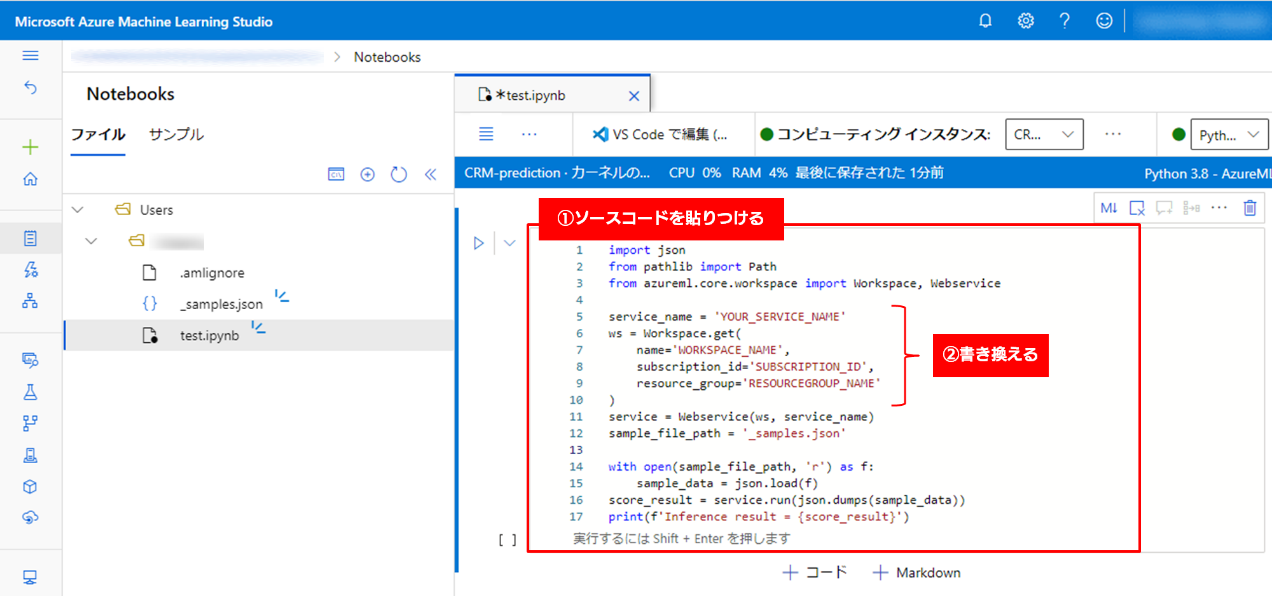Select the Users folder row
The width and height of the screenshot is (1272, 596).
pos(258,210)
